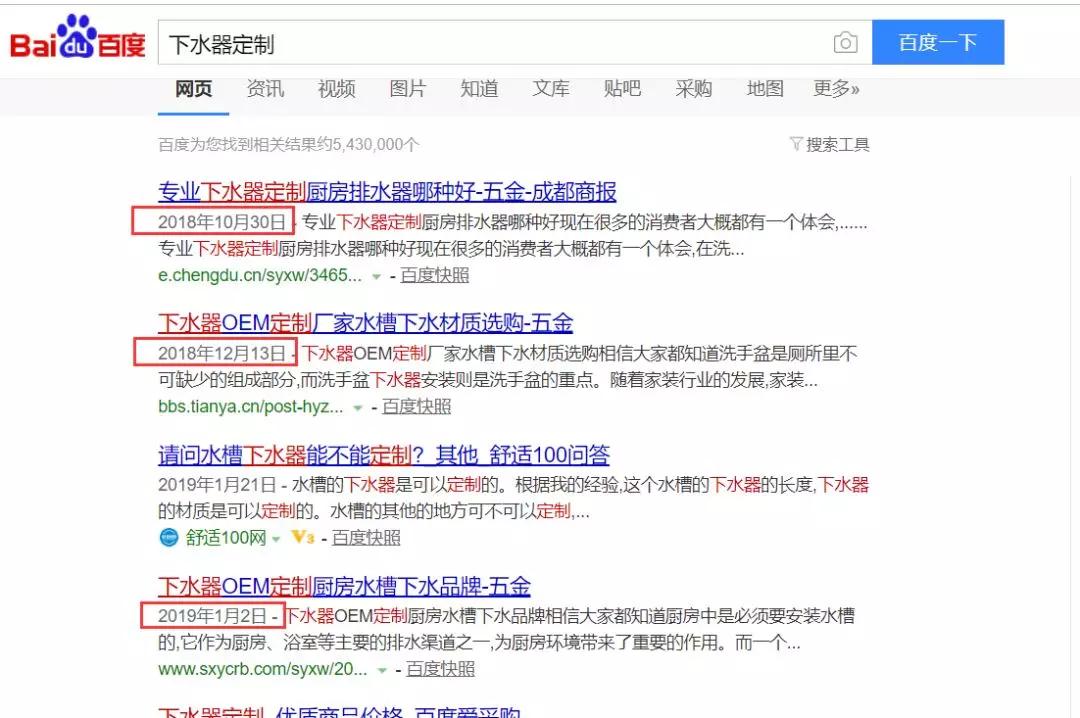The height and width of the screenshot is (718, 1080).
Task: Open 百度快照 for the www.sxycrb.com result
Action: click(x=441, y=669)
